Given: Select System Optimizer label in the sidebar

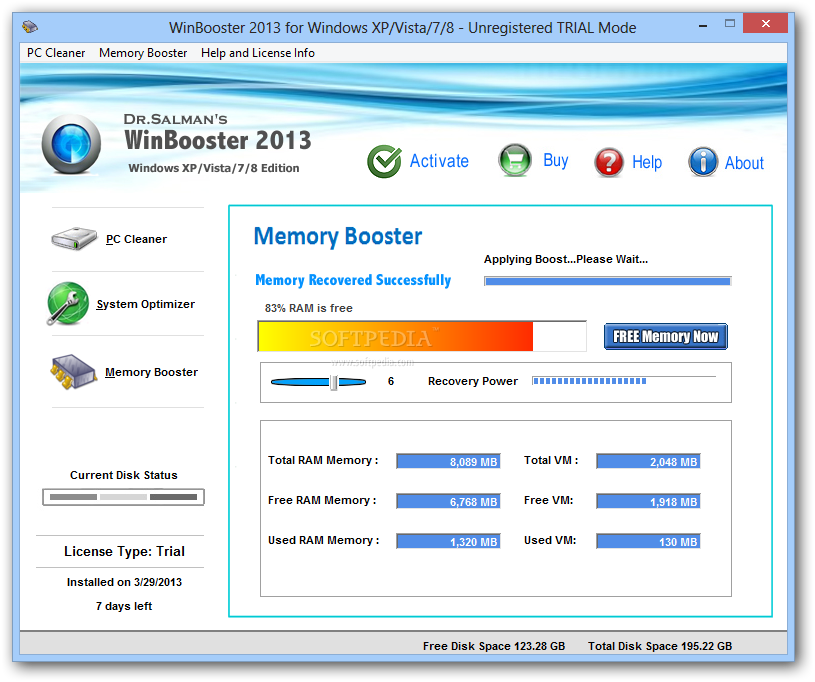Looking at the screenshot, I should pos(146,304).
